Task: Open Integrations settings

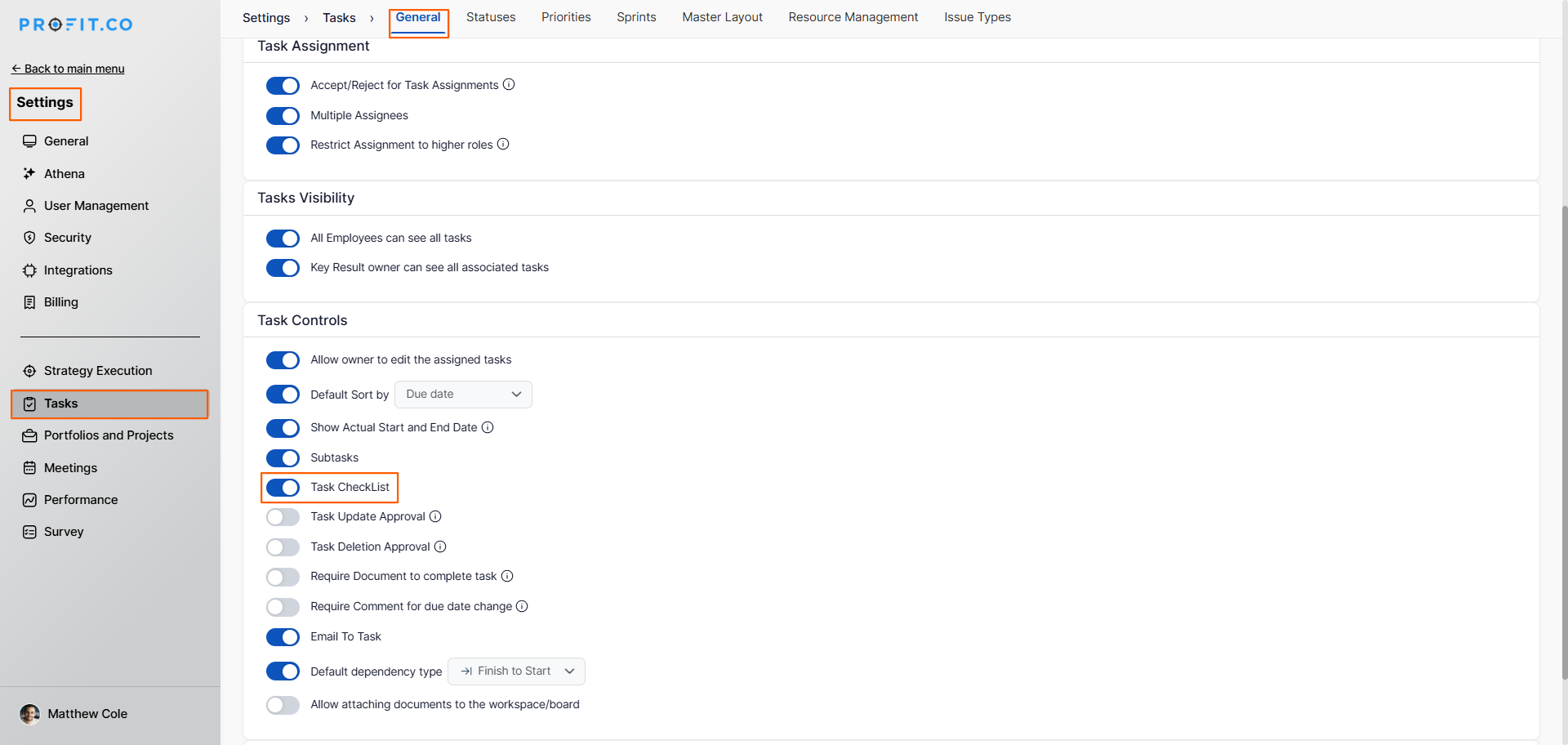Action: (x=78, y=270)
